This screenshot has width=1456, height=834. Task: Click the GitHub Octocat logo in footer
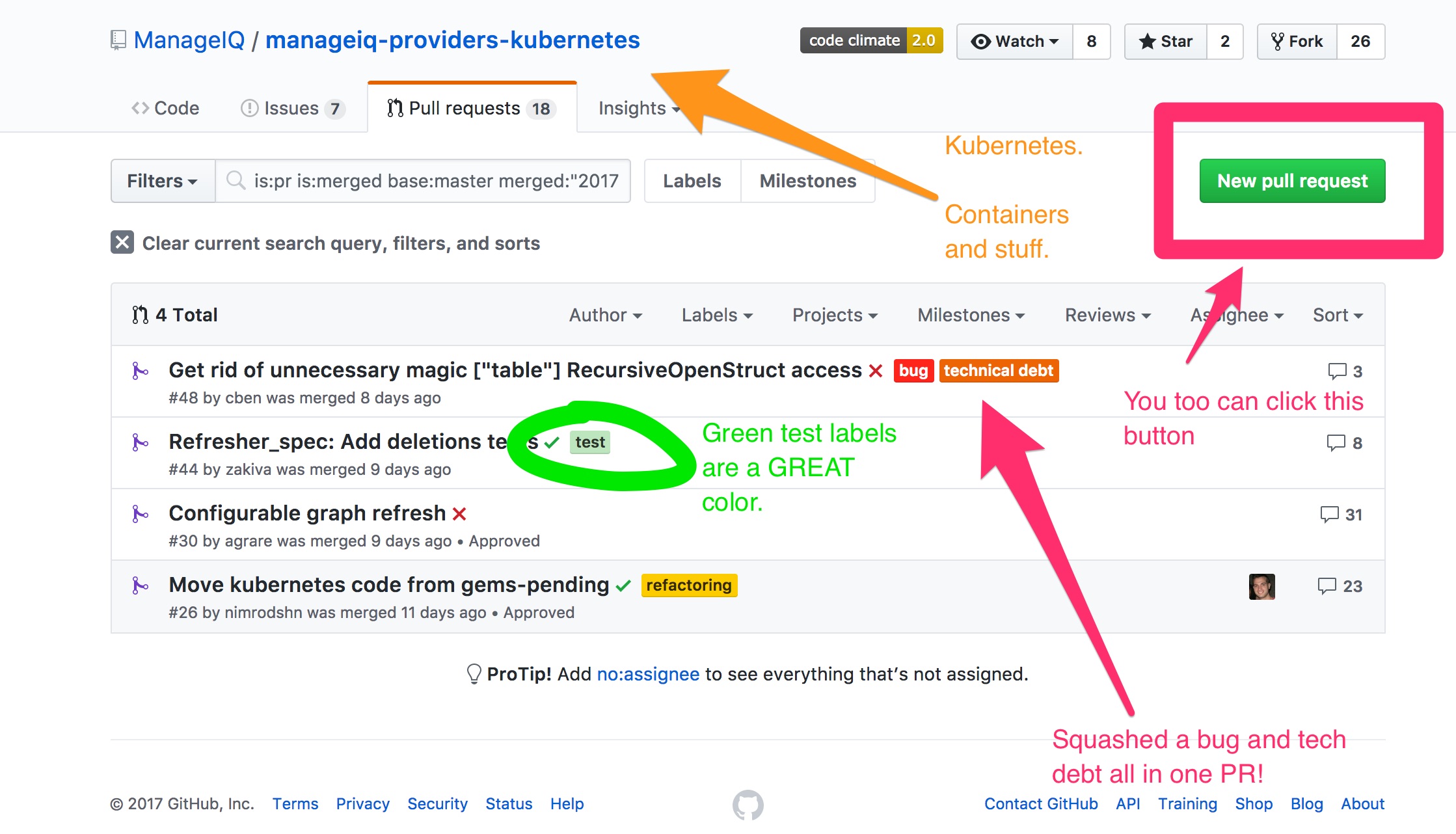(x=748, y=805)
